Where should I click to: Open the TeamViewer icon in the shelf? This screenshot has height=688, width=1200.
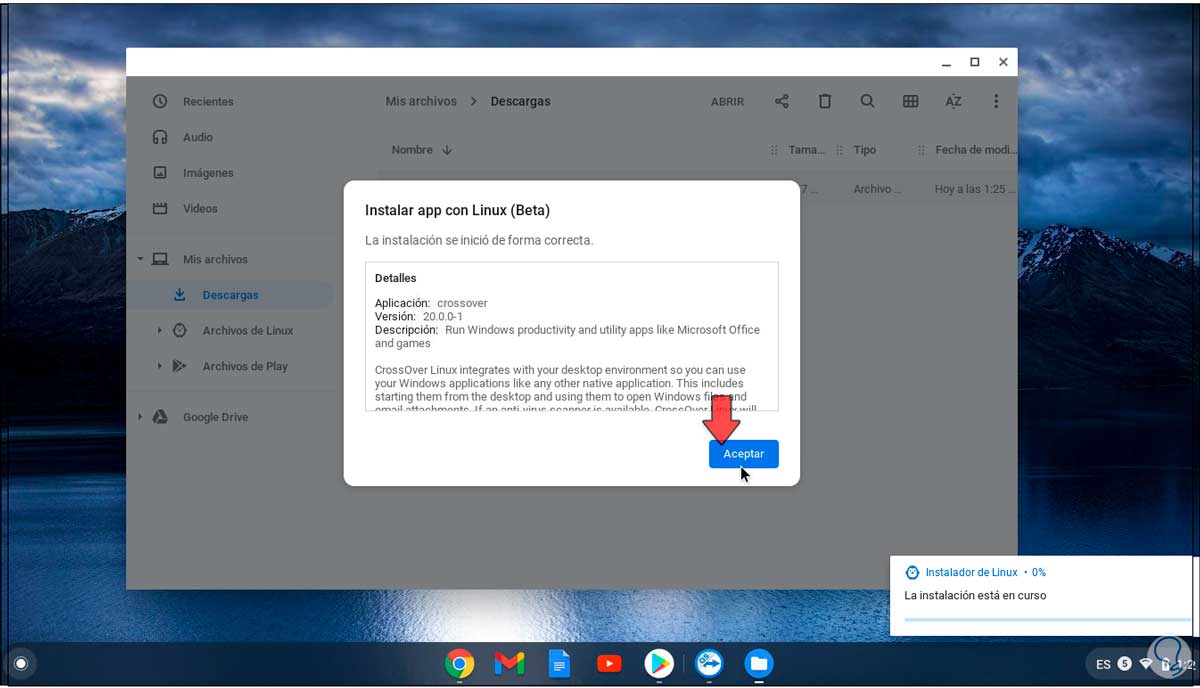pos(709,663)
